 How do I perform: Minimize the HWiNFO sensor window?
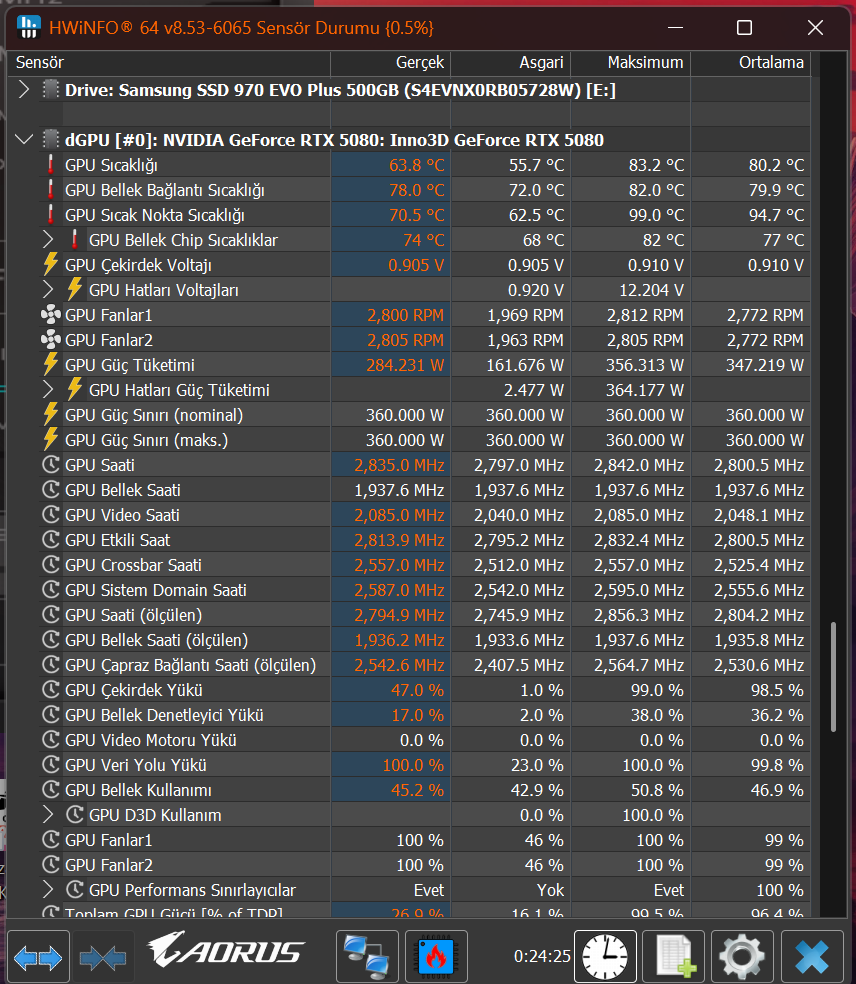[x=675, y=28]
